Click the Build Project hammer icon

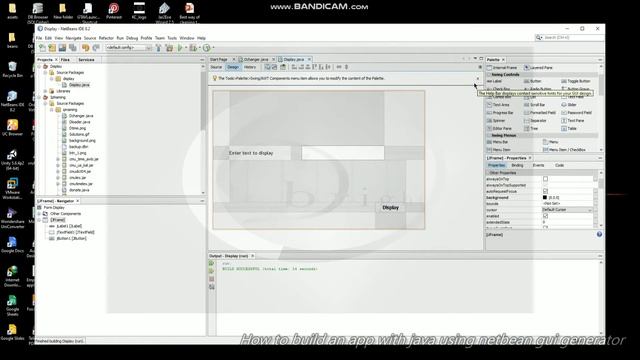pos(159,48)
